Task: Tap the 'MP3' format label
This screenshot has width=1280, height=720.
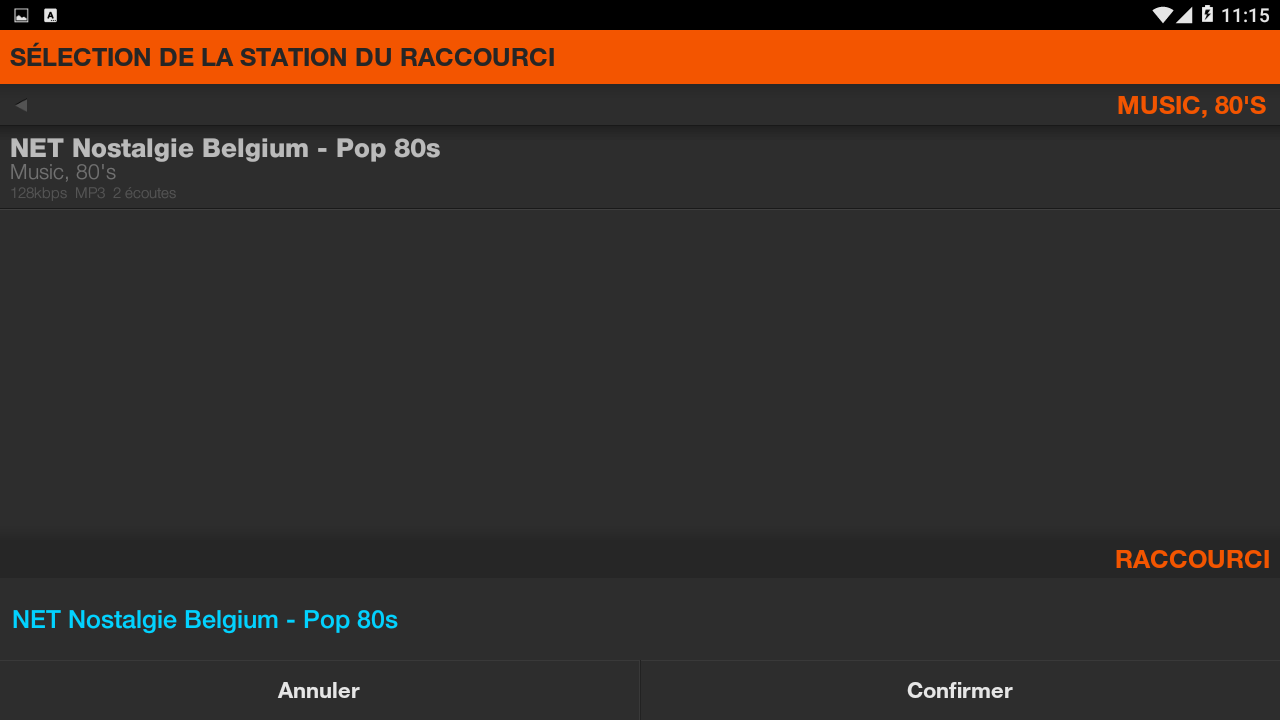Action: pyautogui.click(x=90, y=193)
